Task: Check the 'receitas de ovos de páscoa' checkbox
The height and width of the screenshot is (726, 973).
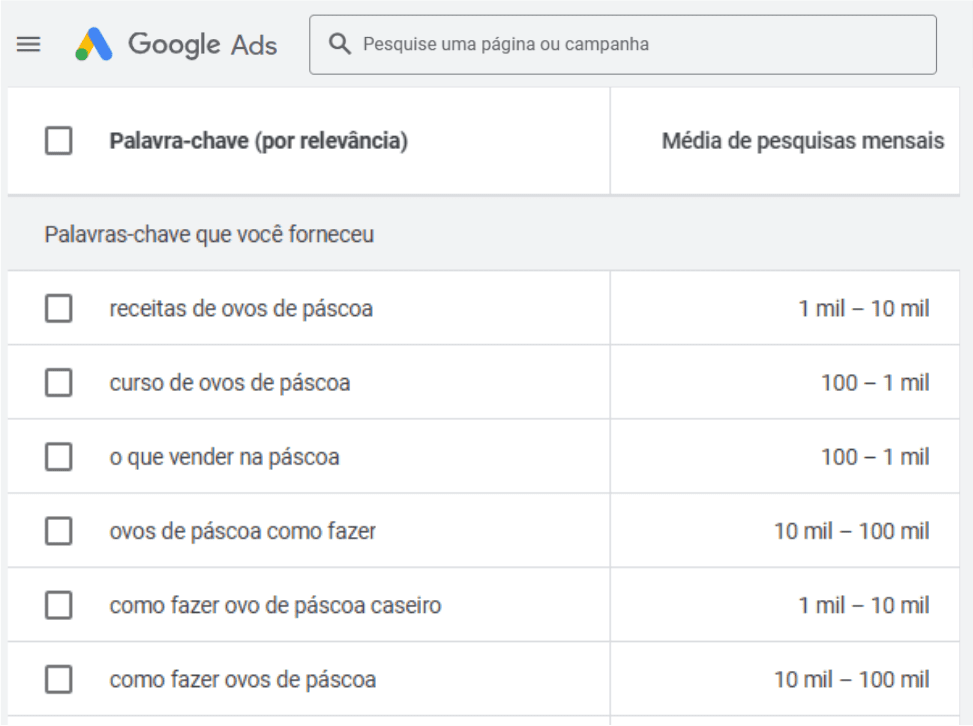Action: 59,308
